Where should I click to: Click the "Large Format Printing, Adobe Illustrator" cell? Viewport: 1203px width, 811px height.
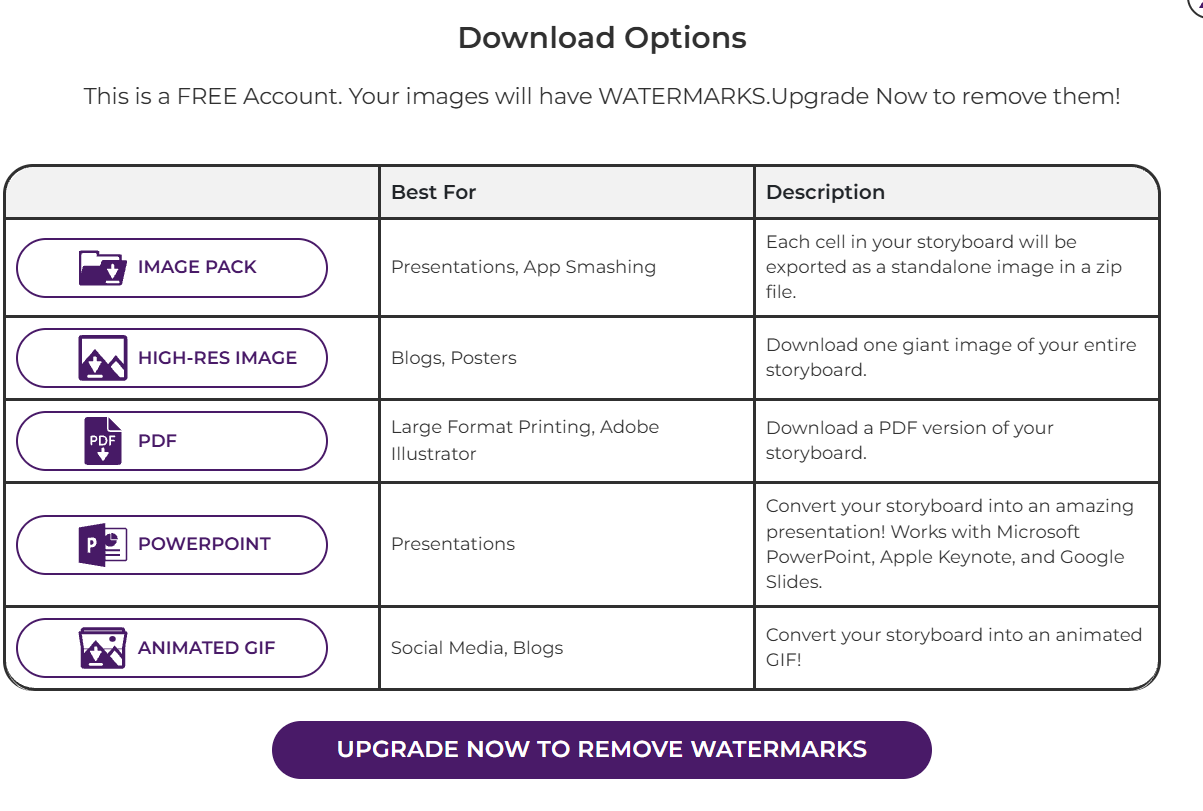[525, 440]
